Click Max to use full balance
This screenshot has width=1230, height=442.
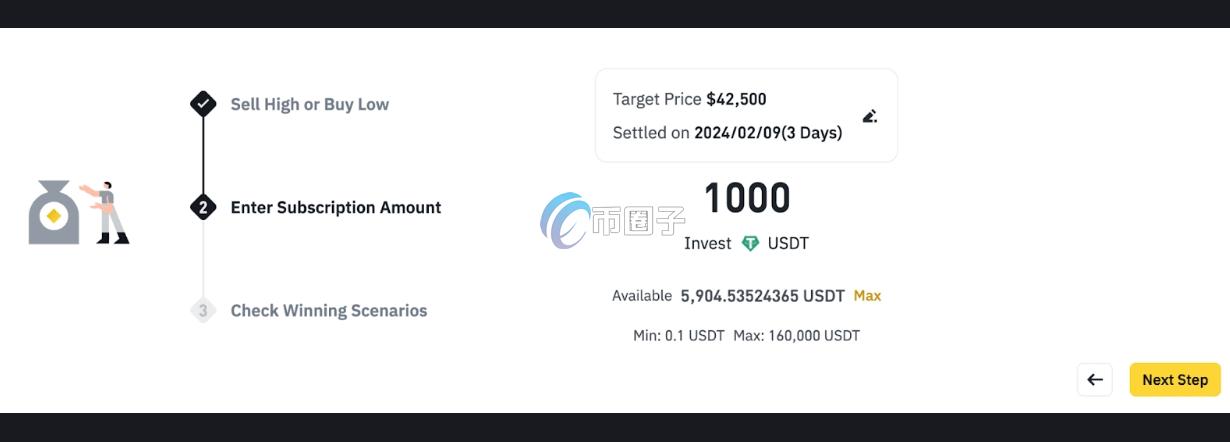[x=867, y=296]
